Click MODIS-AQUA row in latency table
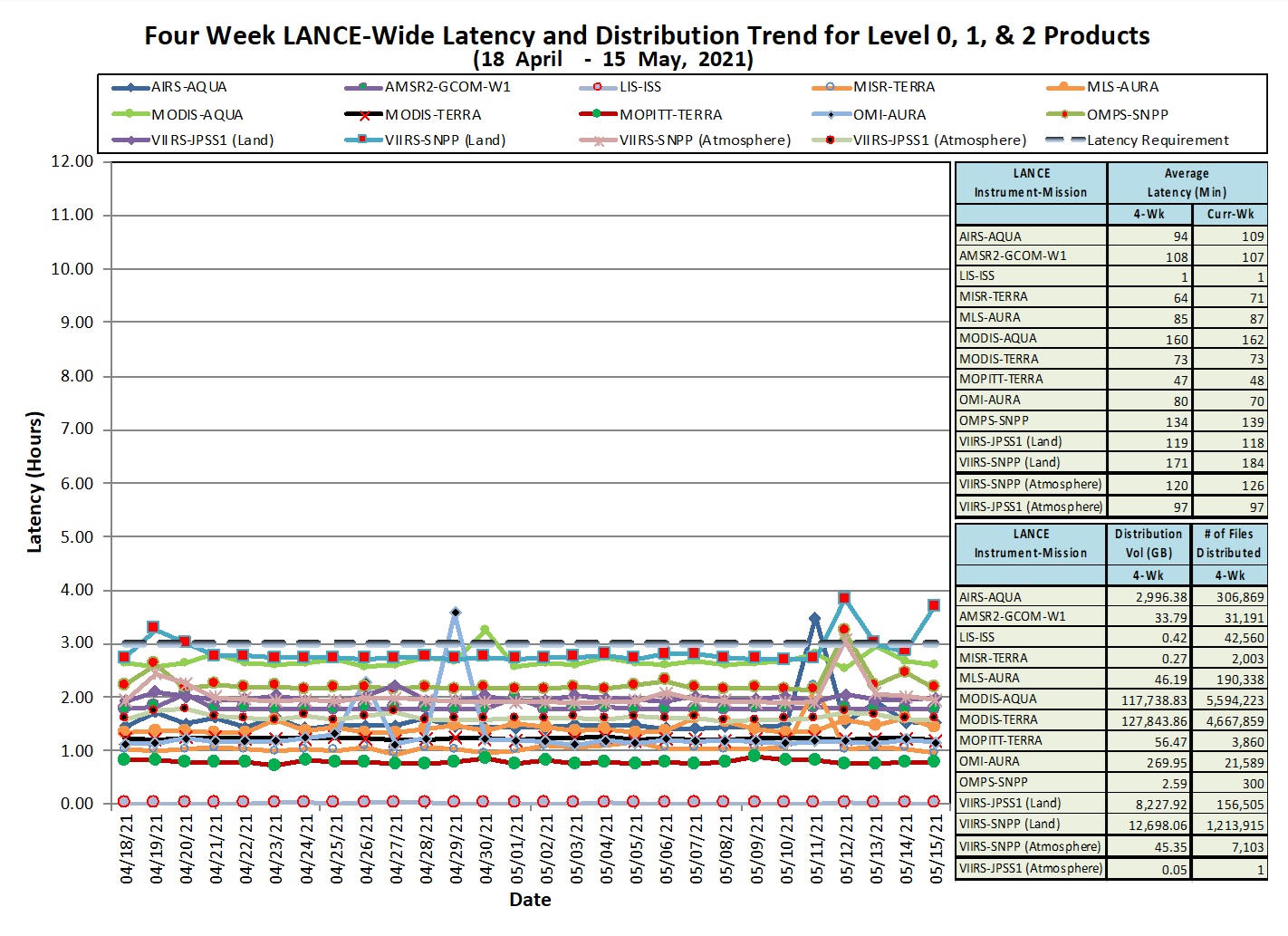The width and height of the screenshot is (1288, 936). [1110, 338]
